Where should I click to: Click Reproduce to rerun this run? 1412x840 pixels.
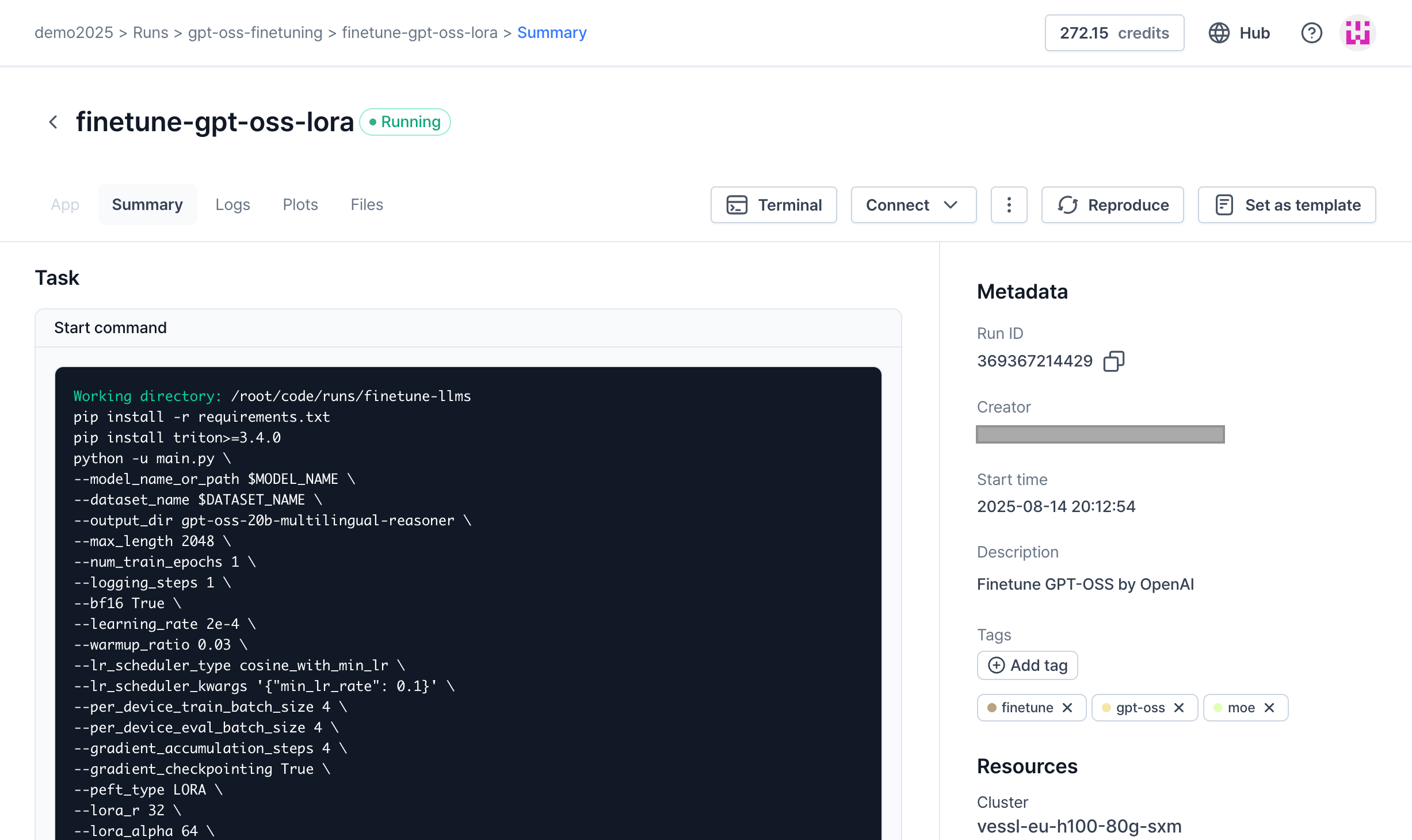coord(1112,205)
